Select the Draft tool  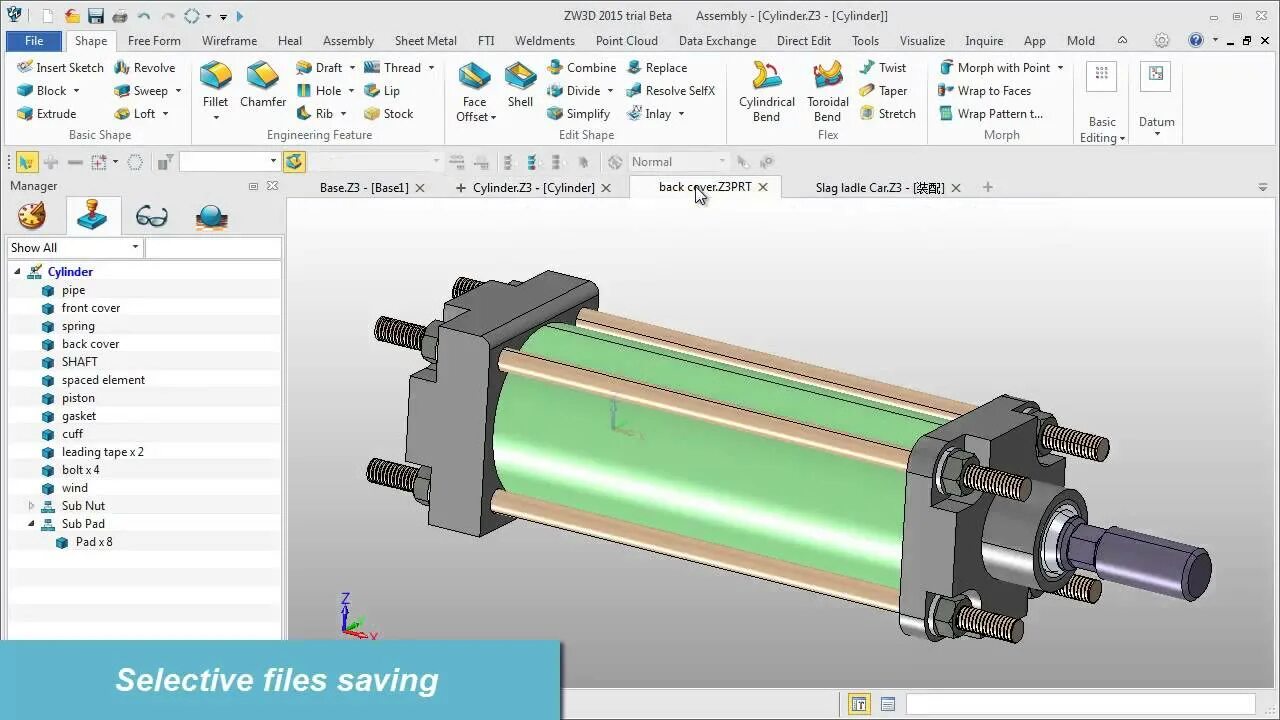pos(319,68)
